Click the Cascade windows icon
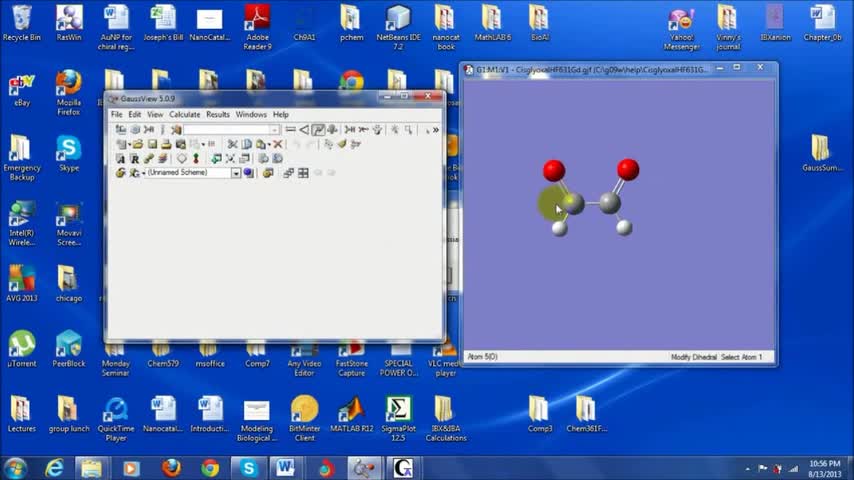The height and width of the screenshot is (480, 854). (x=288, y=173)
